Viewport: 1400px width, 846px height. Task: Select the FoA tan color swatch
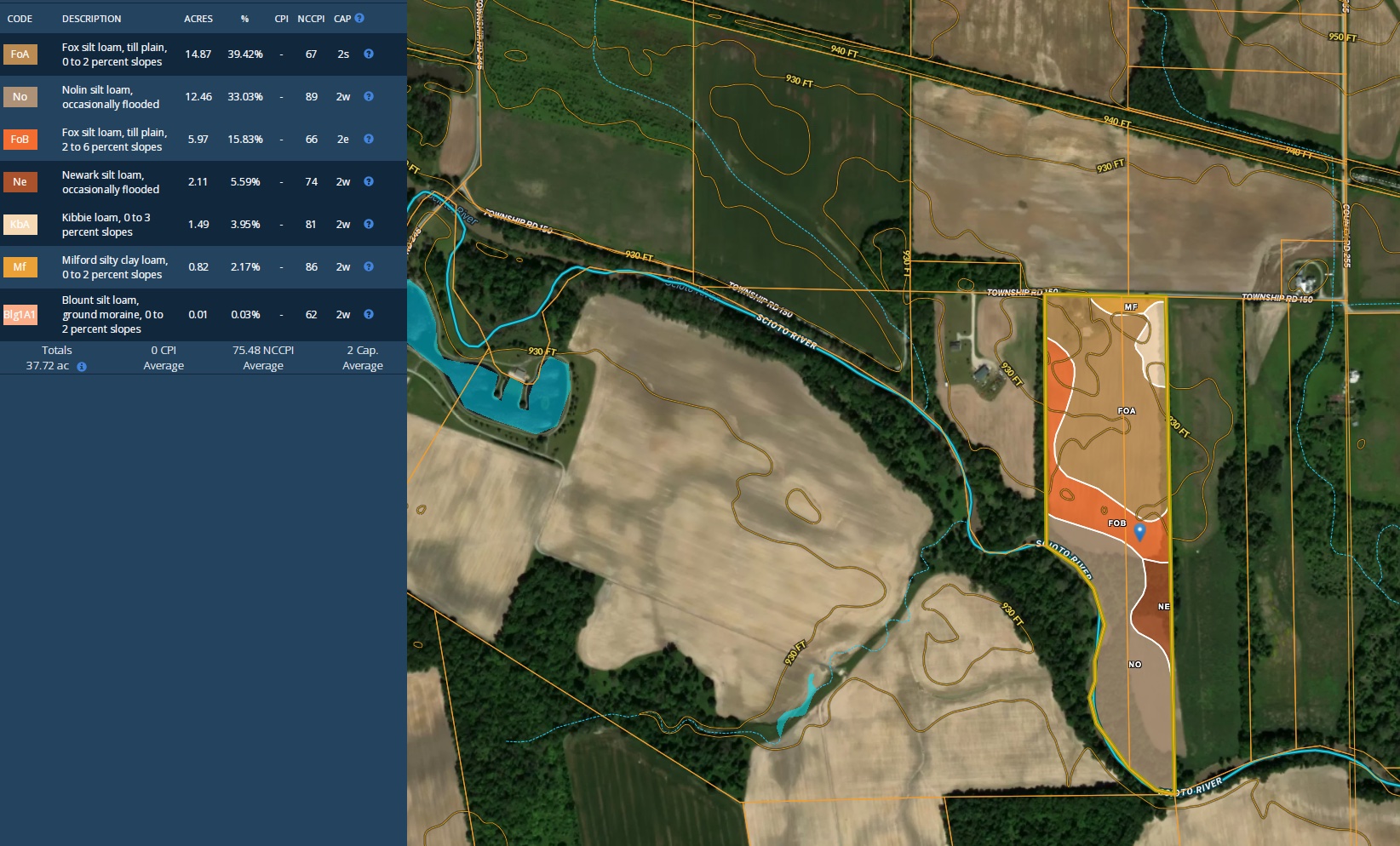(20, 54)
